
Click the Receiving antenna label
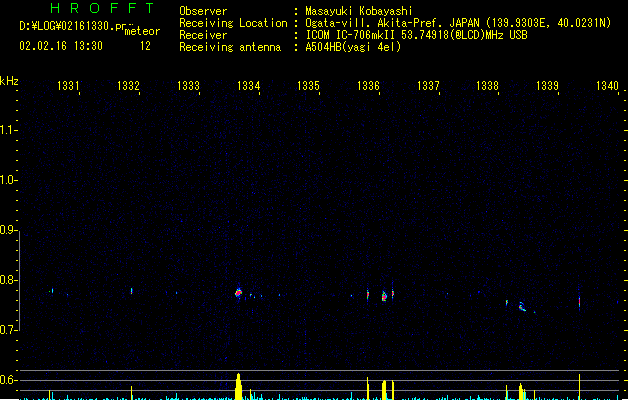click(230, 47)
